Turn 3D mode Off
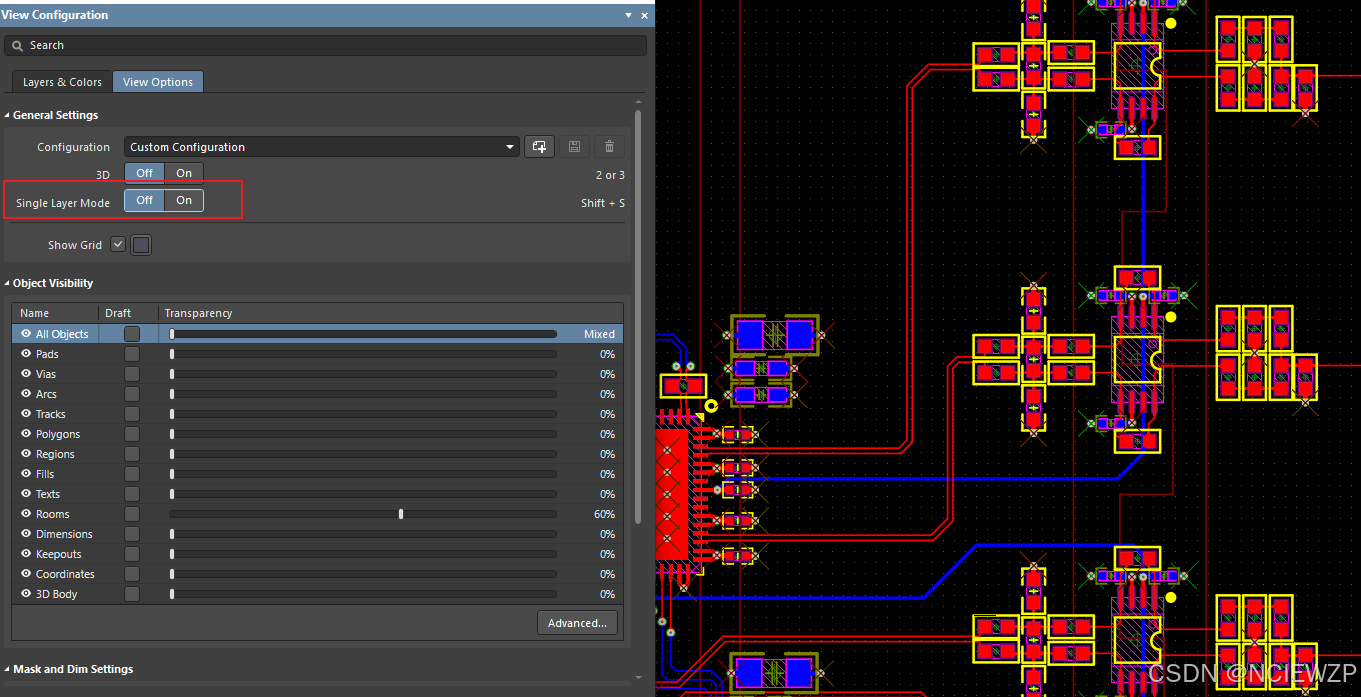Screen dimensions: 1361x697 pos(145,173)
